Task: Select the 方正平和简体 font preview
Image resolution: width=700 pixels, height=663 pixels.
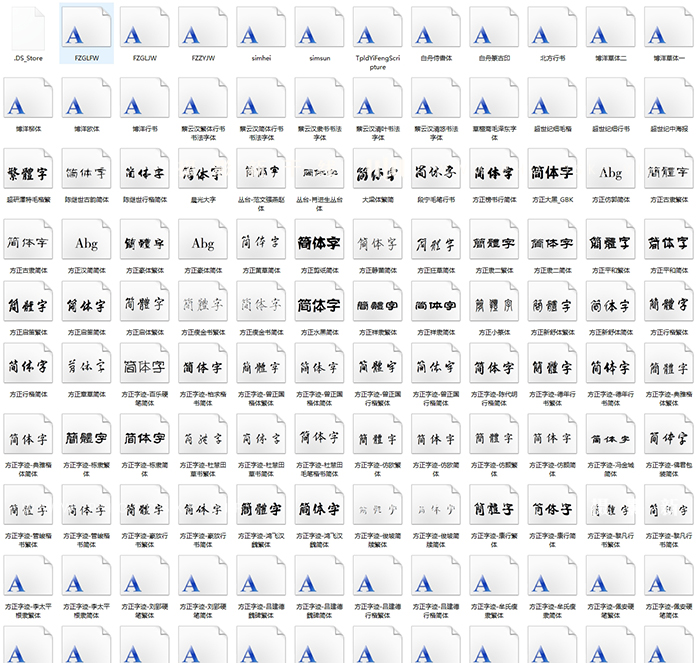Action: pyautogui.click(x=669, y=240)
